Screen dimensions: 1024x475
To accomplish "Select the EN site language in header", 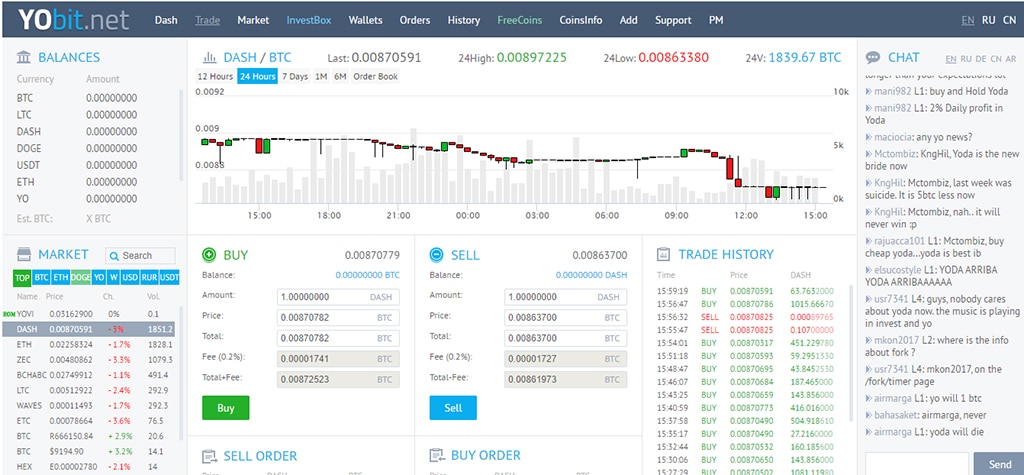I will 968,20.
